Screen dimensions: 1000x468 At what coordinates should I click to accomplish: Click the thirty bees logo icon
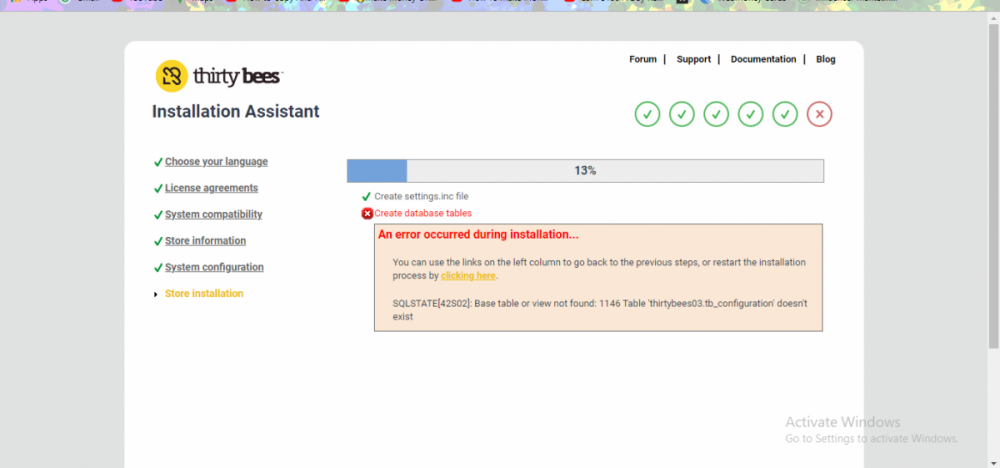[171, 76]
